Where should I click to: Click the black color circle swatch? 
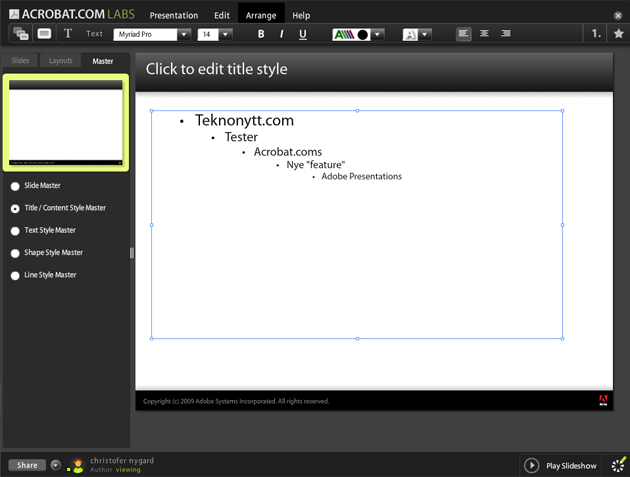point(363,35)
